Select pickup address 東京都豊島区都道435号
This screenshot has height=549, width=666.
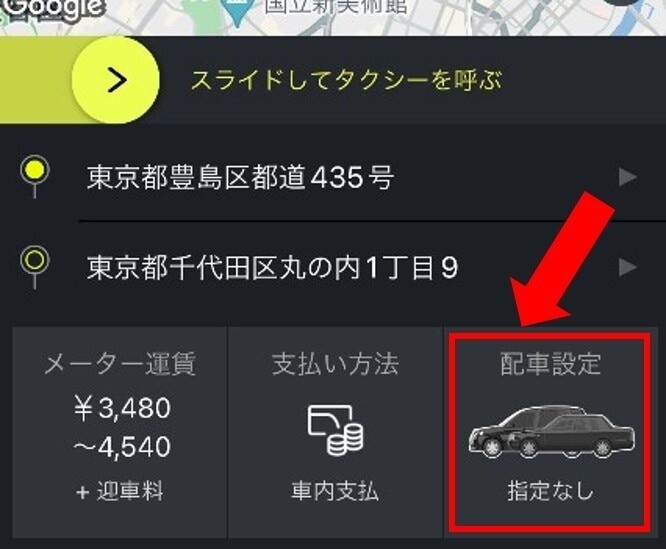(240, 177)
